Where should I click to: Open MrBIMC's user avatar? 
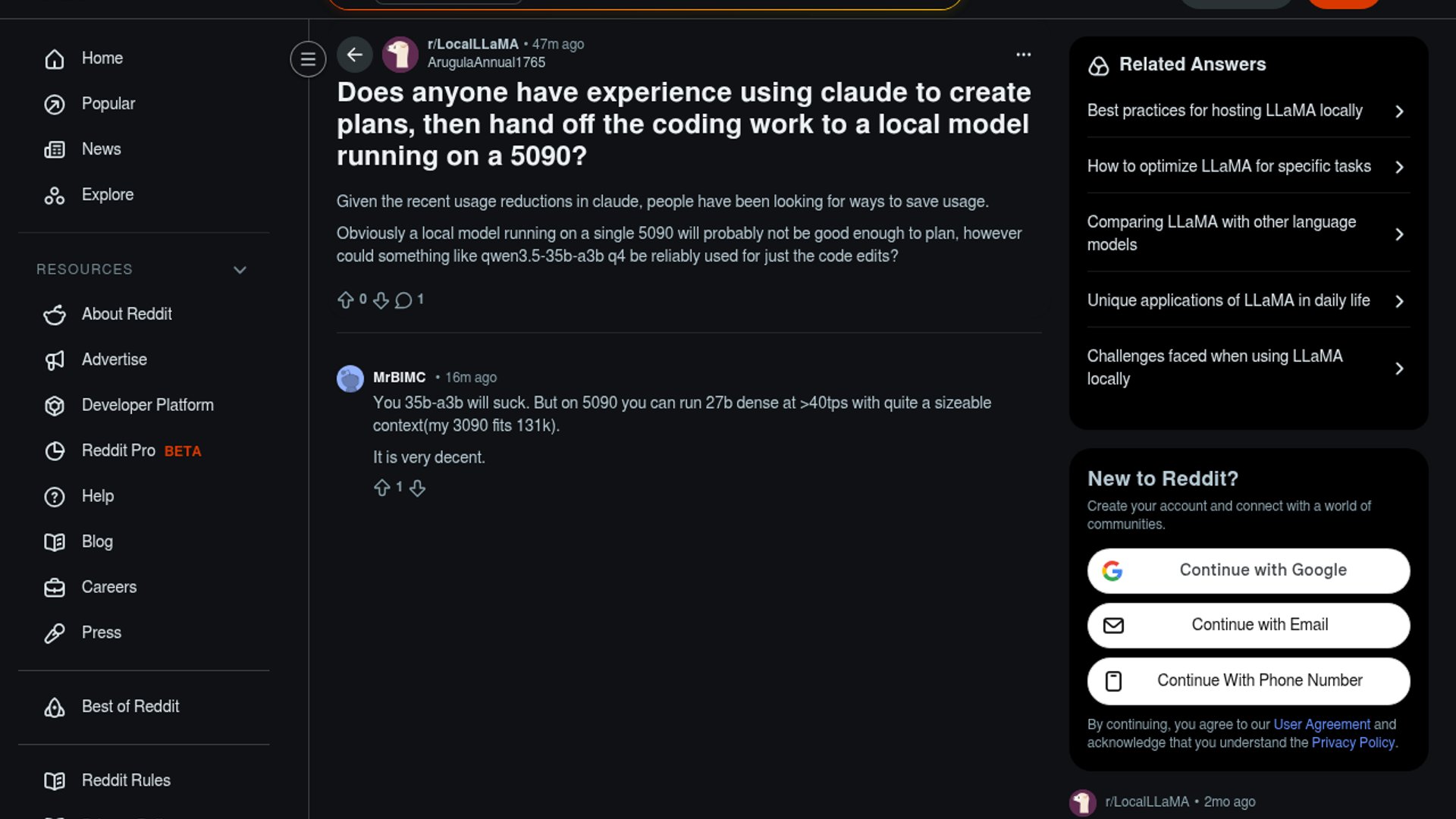350,378
